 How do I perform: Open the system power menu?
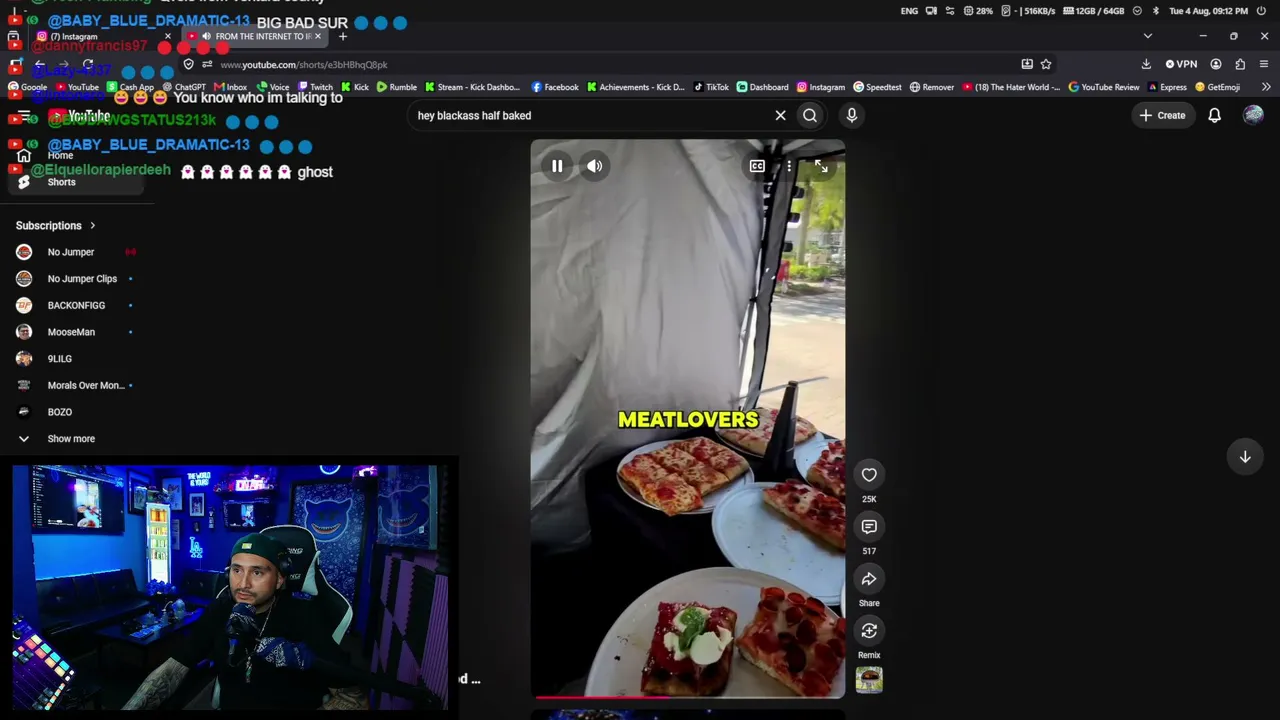(1263, 11)
